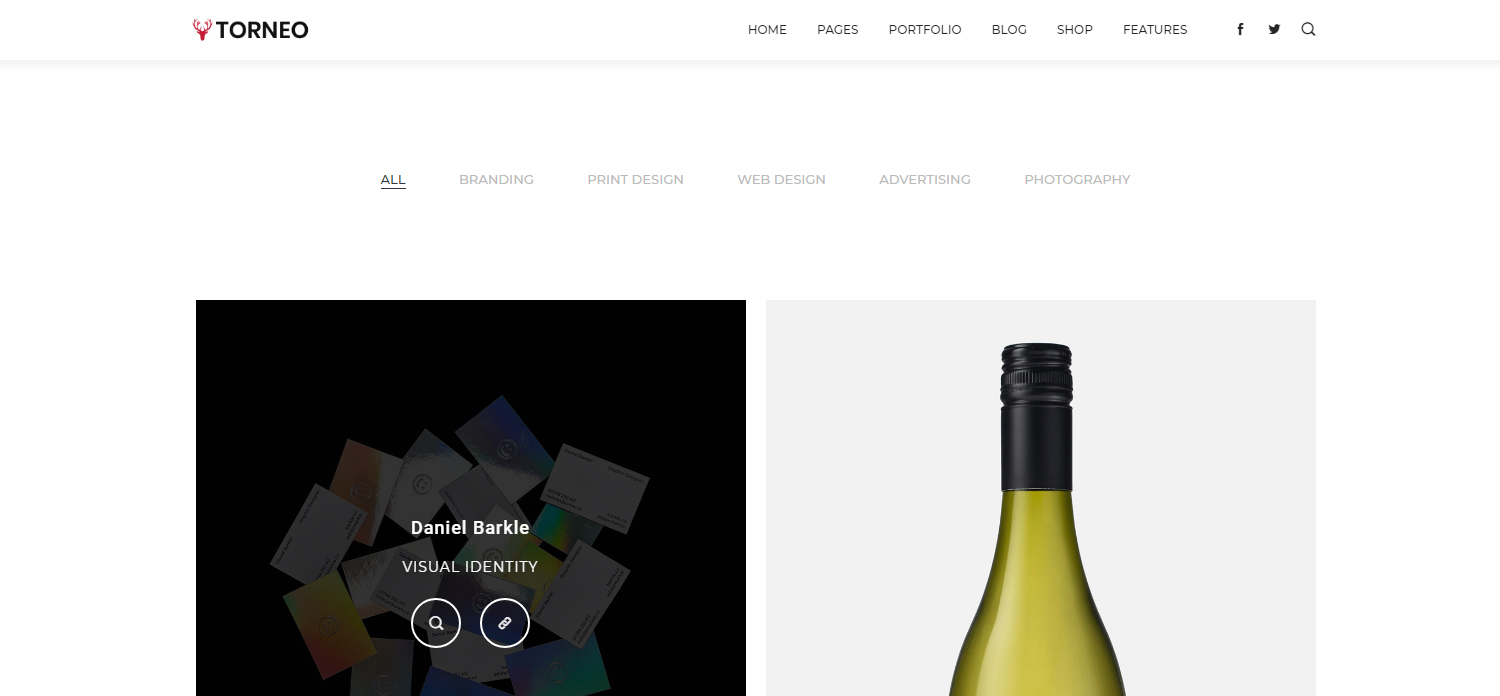The height and width of the screenshot is (696, 1500).
Task: Click the header search magnifier icon
Action: 1308,29
